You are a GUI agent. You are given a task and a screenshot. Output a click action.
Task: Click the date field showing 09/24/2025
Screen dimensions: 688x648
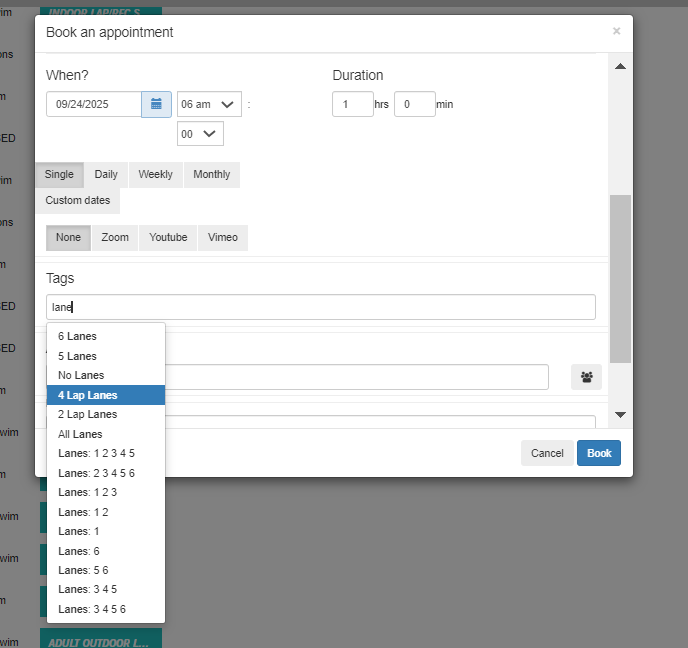pyautogui.click(x=94, y=104)
